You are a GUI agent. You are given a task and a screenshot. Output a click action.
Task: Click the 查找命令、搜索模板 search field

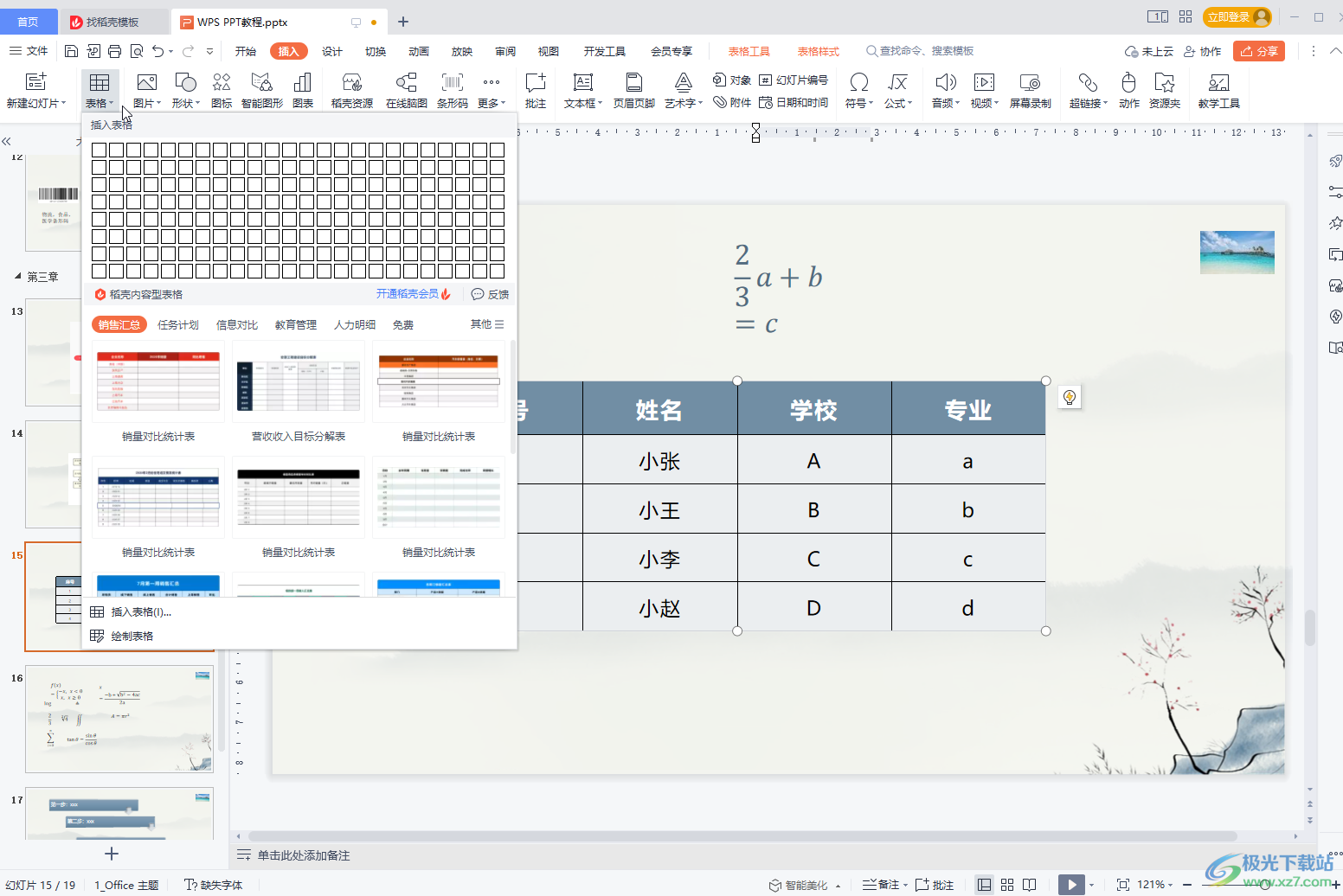[920, 51]
